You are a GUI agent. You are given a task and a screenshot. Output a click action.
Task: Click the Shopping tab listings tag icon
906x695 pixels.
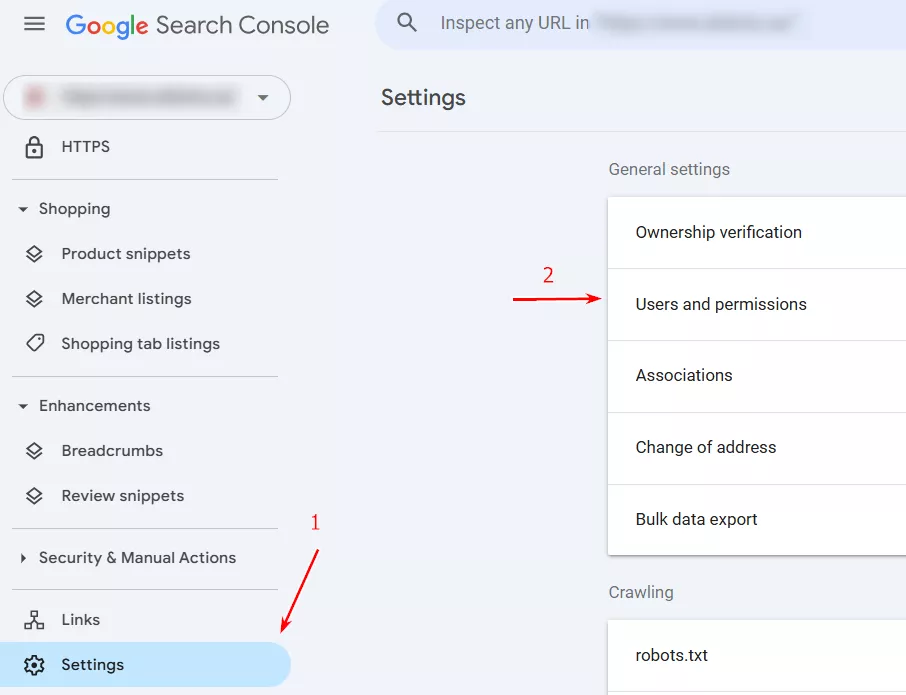pyautogui.click(x=35, y=344)
